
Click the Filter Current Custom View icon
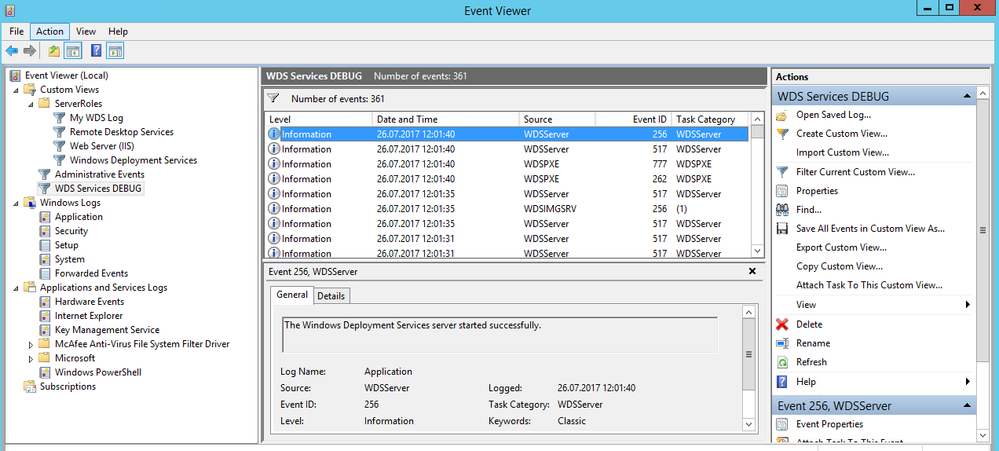point(782,172)
